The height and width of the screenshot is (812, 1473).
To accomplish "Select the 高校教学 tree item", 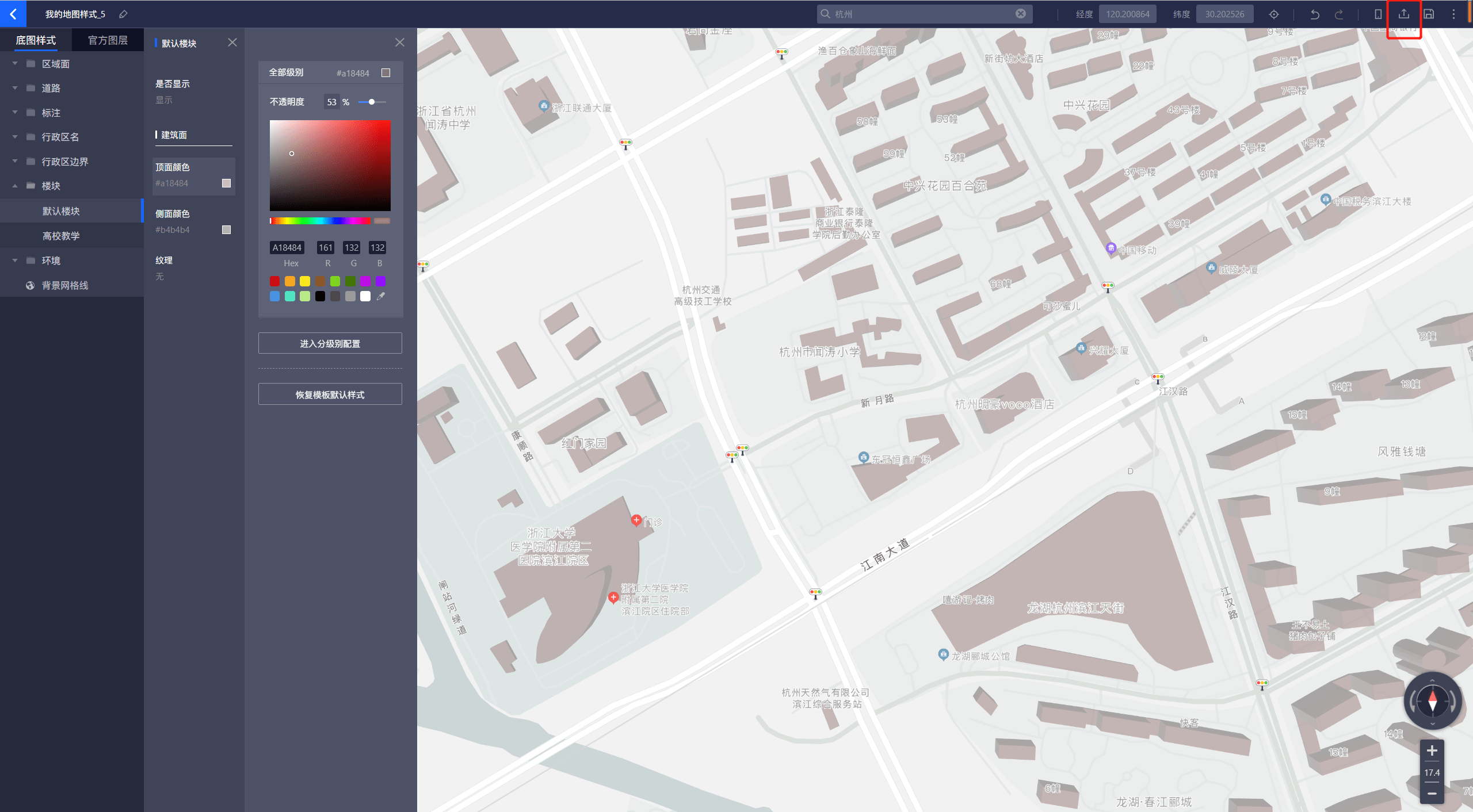I will coord(61,236).
